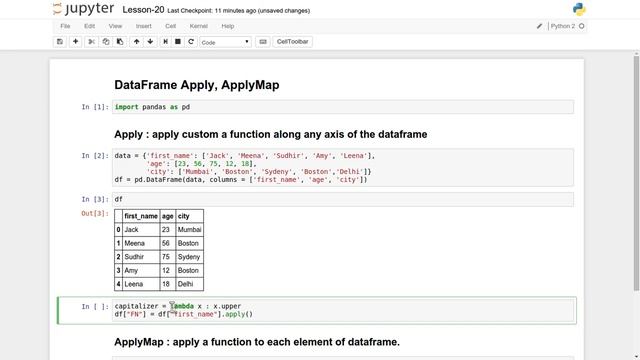The width and height of the screenshot is (640, 360).
Task: Paste cell below icon
Action: (120, 42)
